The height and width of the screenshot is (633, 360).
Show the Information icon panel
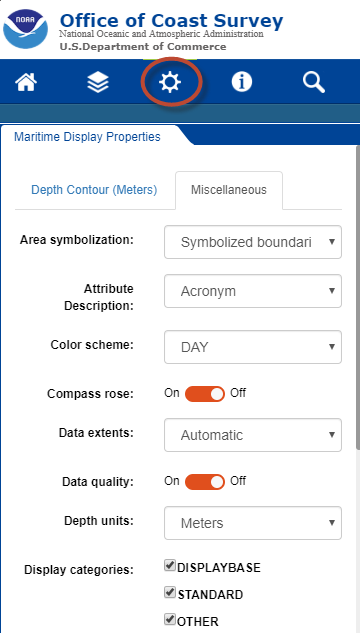(x=242, y=82)
